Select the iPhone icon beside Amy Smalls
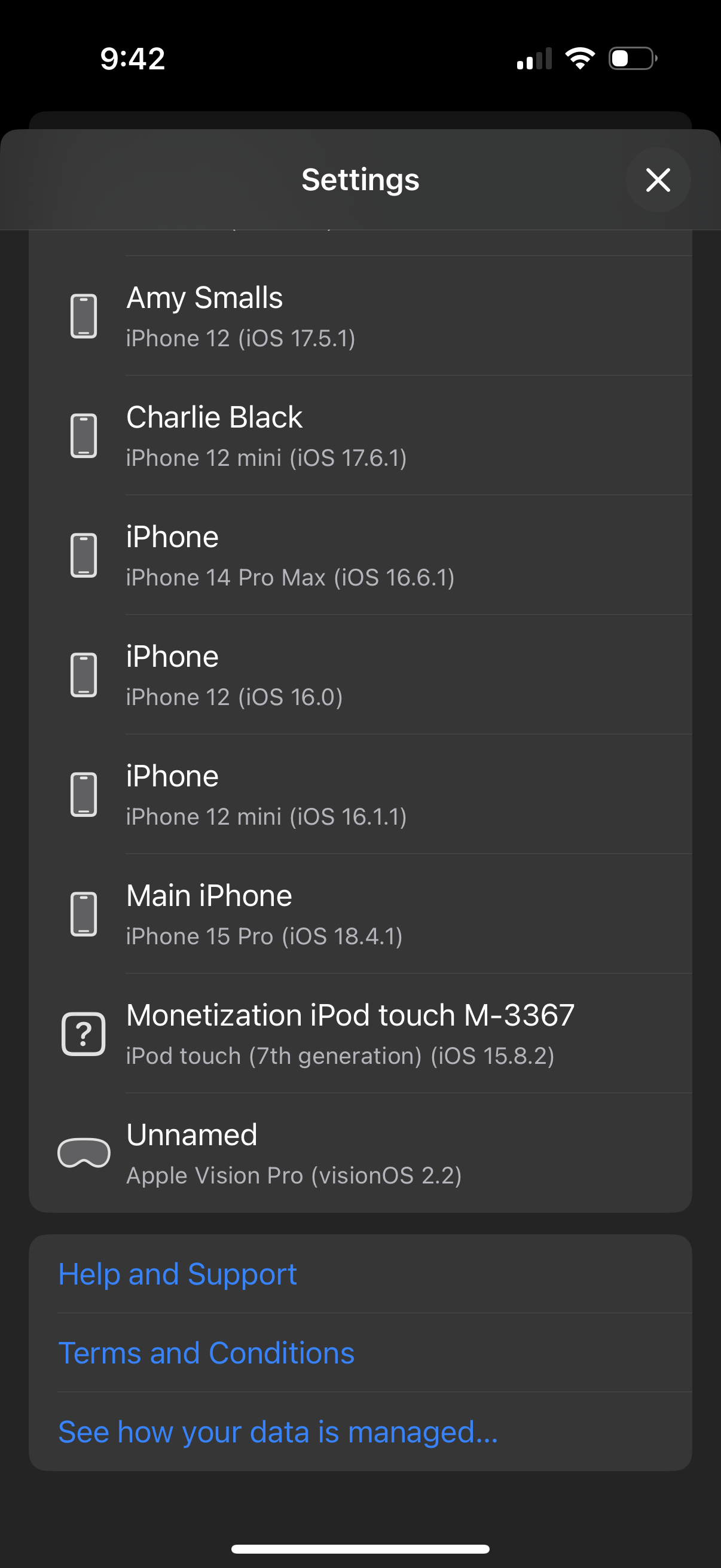Screen dimensions: 721x1568 (x=83, y=314)
